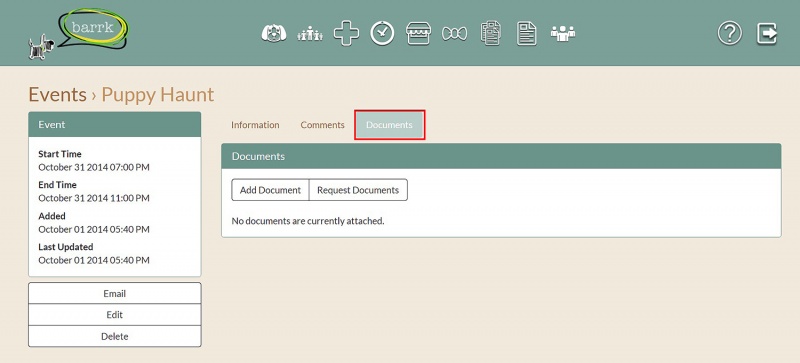Click the Email button
This screenshot has width=800, height=363.
point(115,294)
